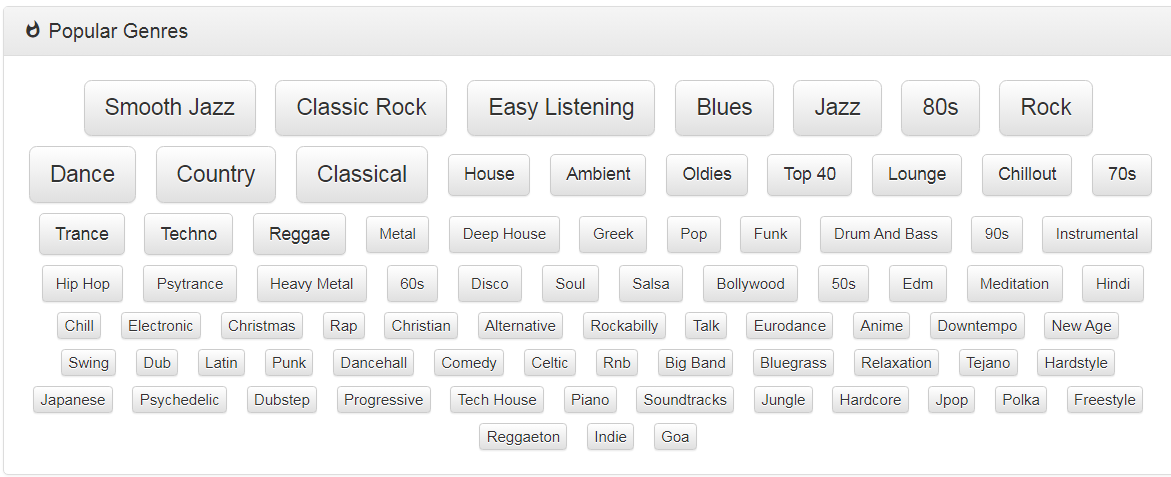Viewport: 1171px width, 477px height.
Task: Click the flame icon beside Popular Genres
Action: 32,31
